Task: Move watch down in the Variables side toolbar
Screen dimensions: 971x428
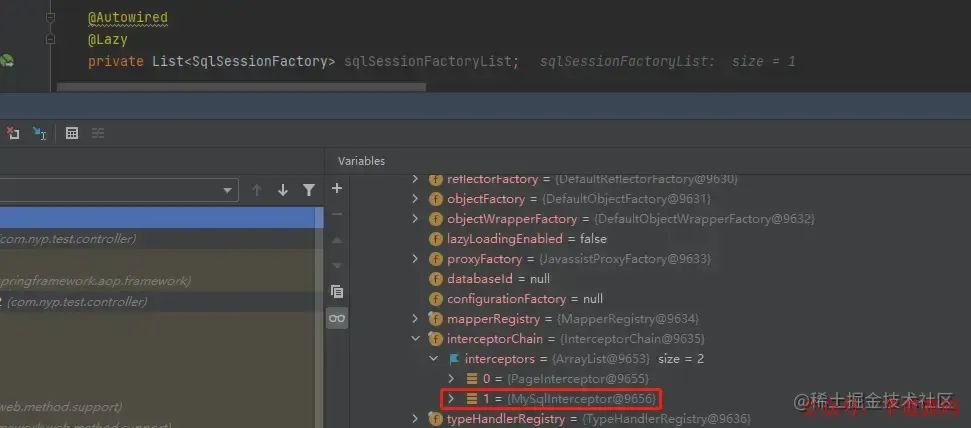Action: pyautogui.click(x=337, y=266)
